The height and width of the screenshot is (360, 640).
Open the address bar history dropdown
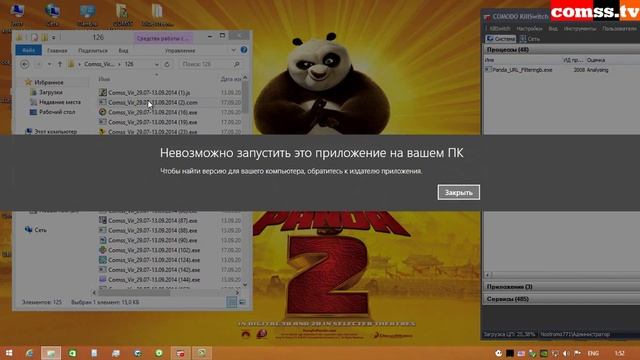click(x=157, y=64)
